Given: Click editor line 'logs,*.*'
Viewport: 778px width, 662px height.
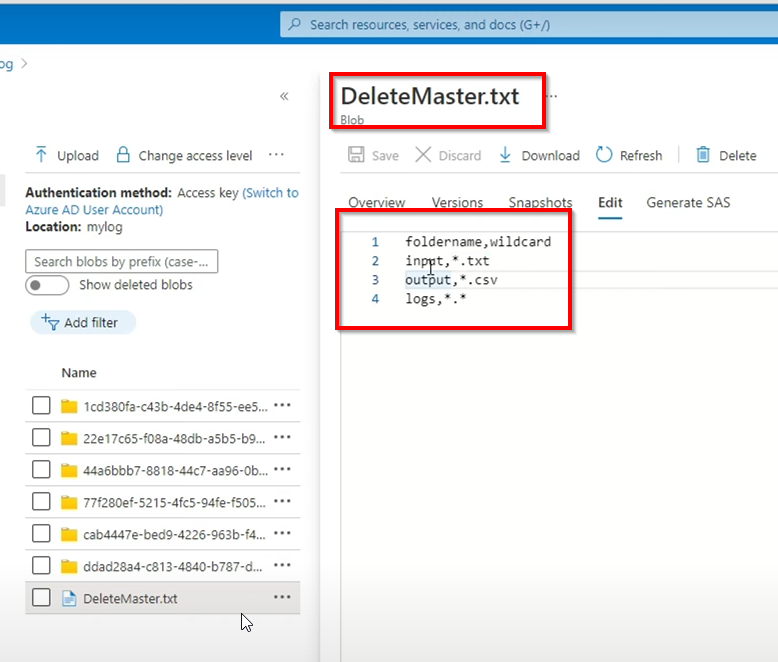Looking at the screenshot, I should tap(436, 299).
